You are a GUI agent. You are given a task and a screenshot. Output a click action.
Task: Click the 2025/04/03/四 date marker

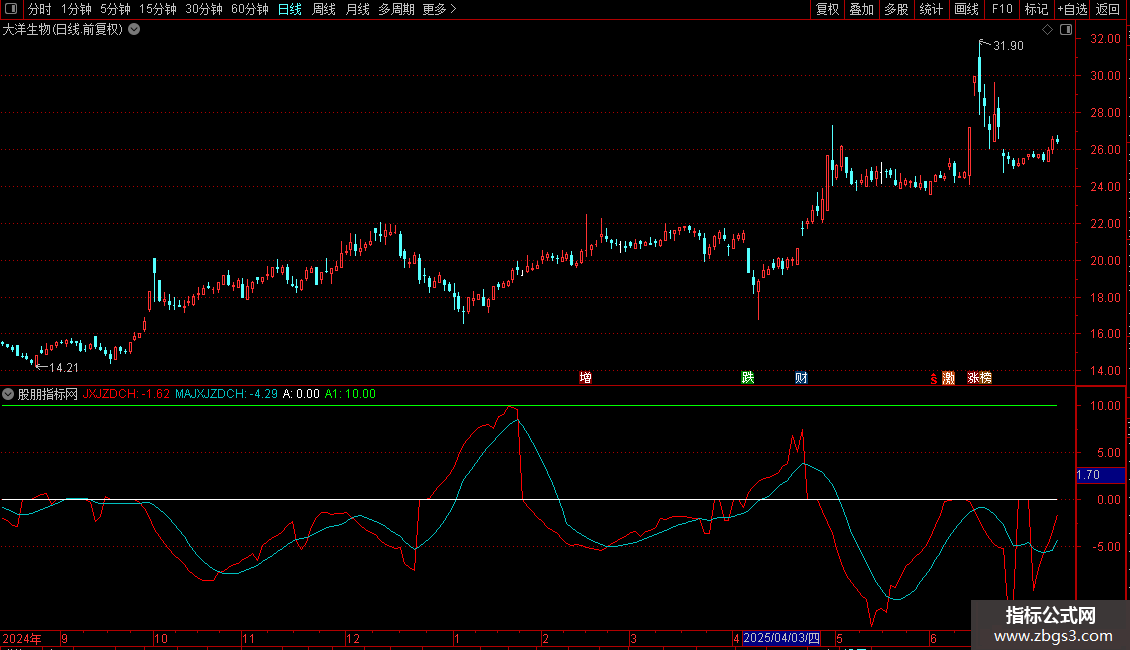(781, 638)
